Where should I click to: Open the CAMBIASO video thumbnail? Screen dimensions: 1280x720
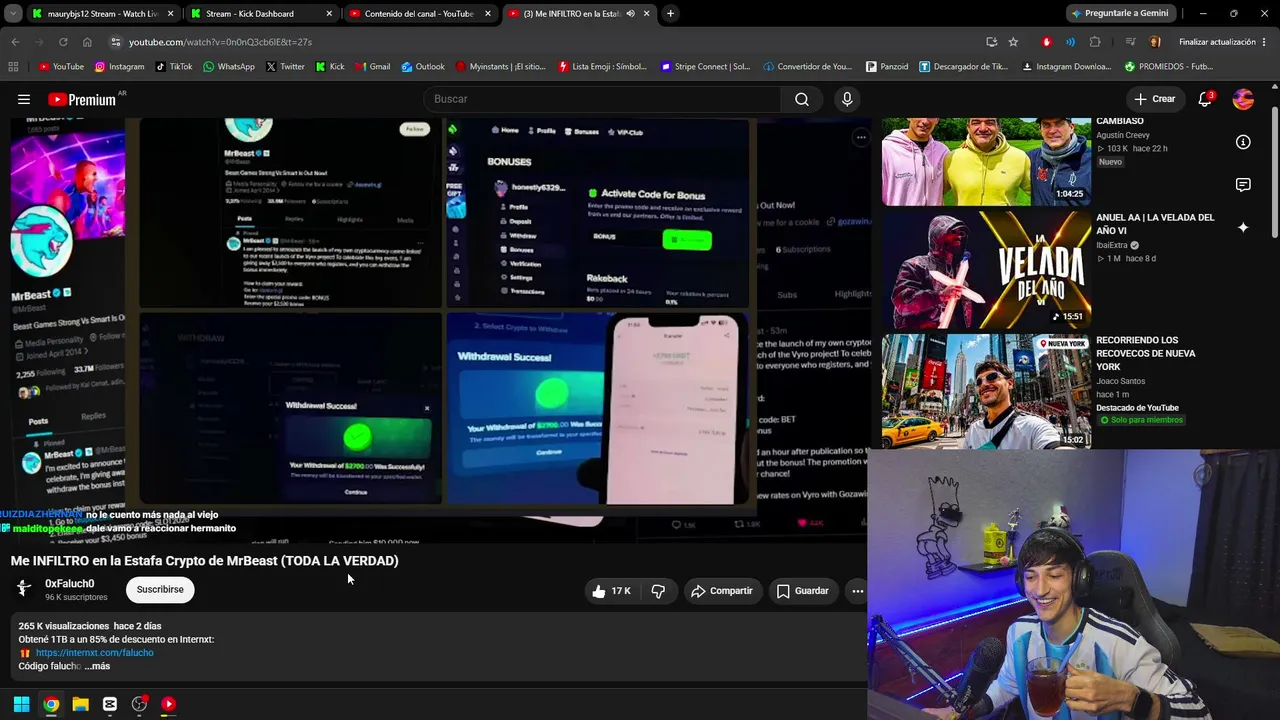[x=986, y=161]
